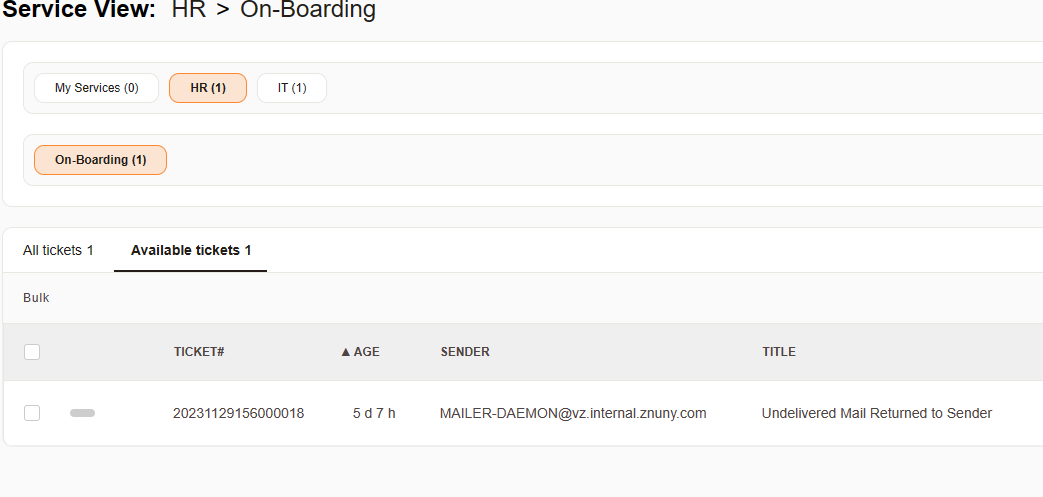Click the gray priority indicator in ticket row
Viewport: 1043px width, 497px height.
click(x=82, y=413)
